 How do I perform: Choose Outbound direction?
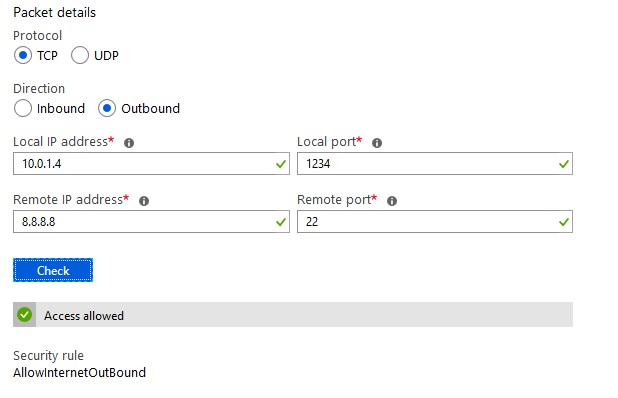tap(107, 108)
